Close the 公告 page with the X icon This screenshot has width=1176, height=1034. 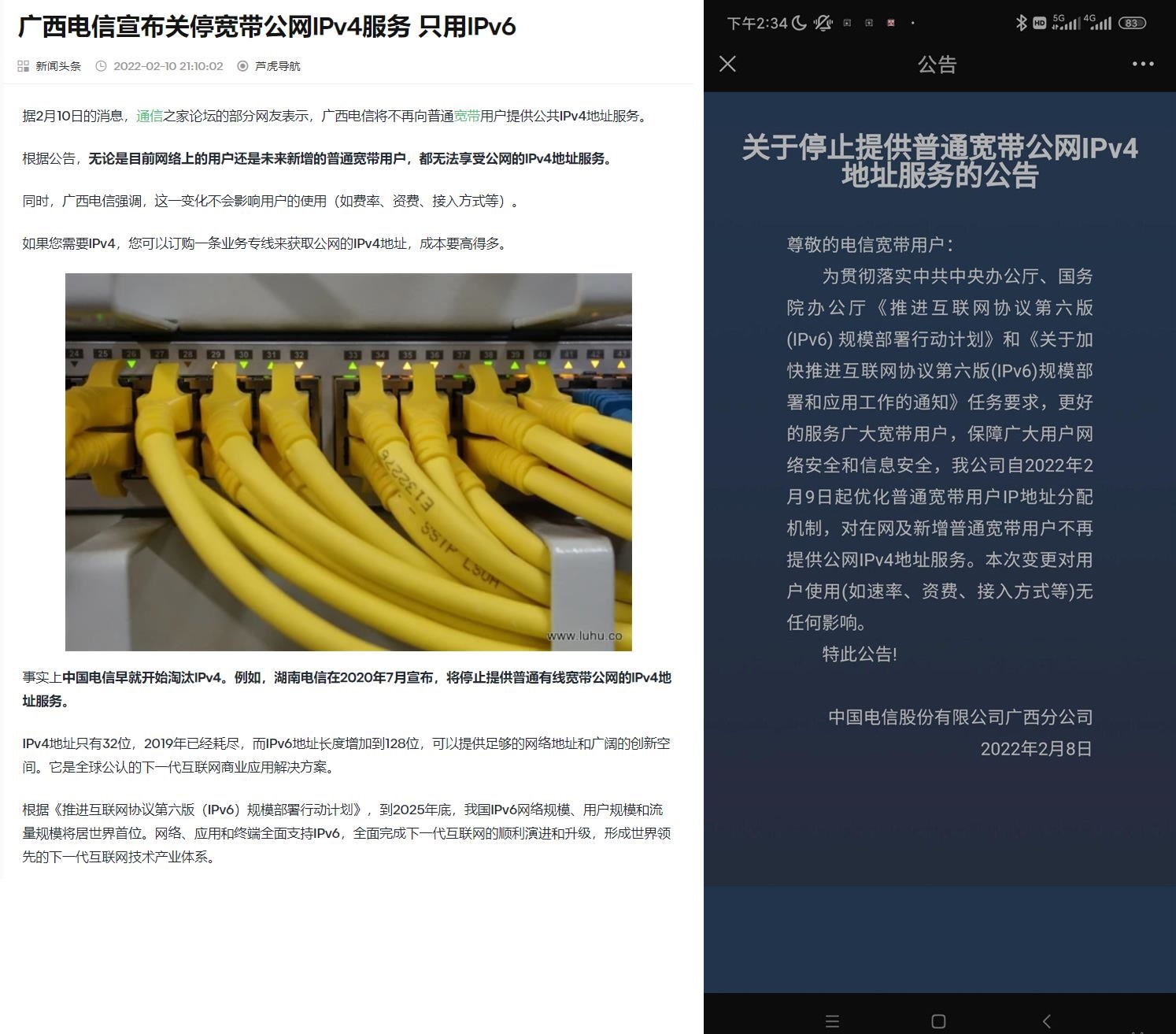pyautogui.click(x=727, y=64)
